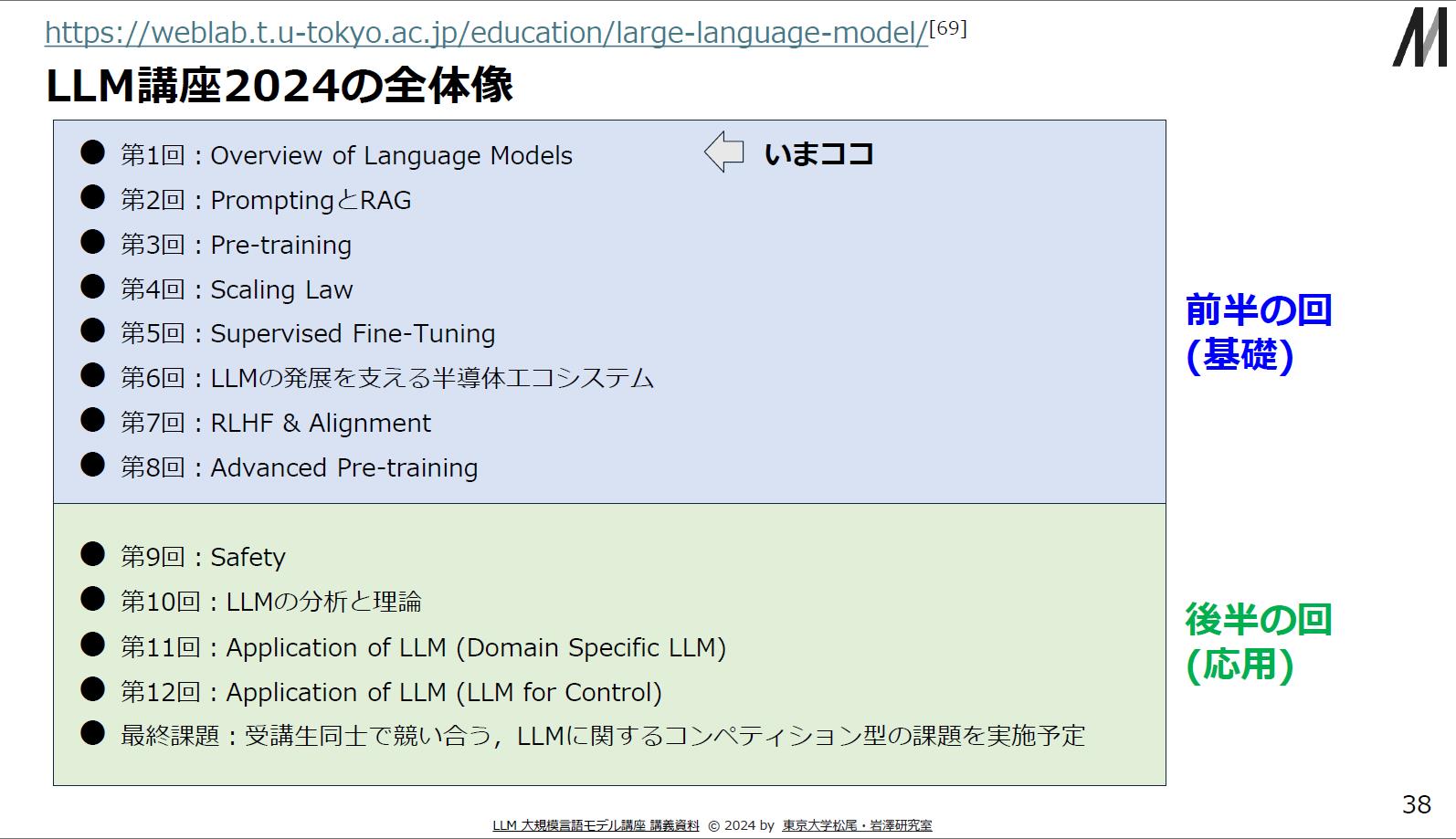Select 第8回 : Advanced Pre-training line
This screenshot has width=1456, height=839.
coord(300,467)
